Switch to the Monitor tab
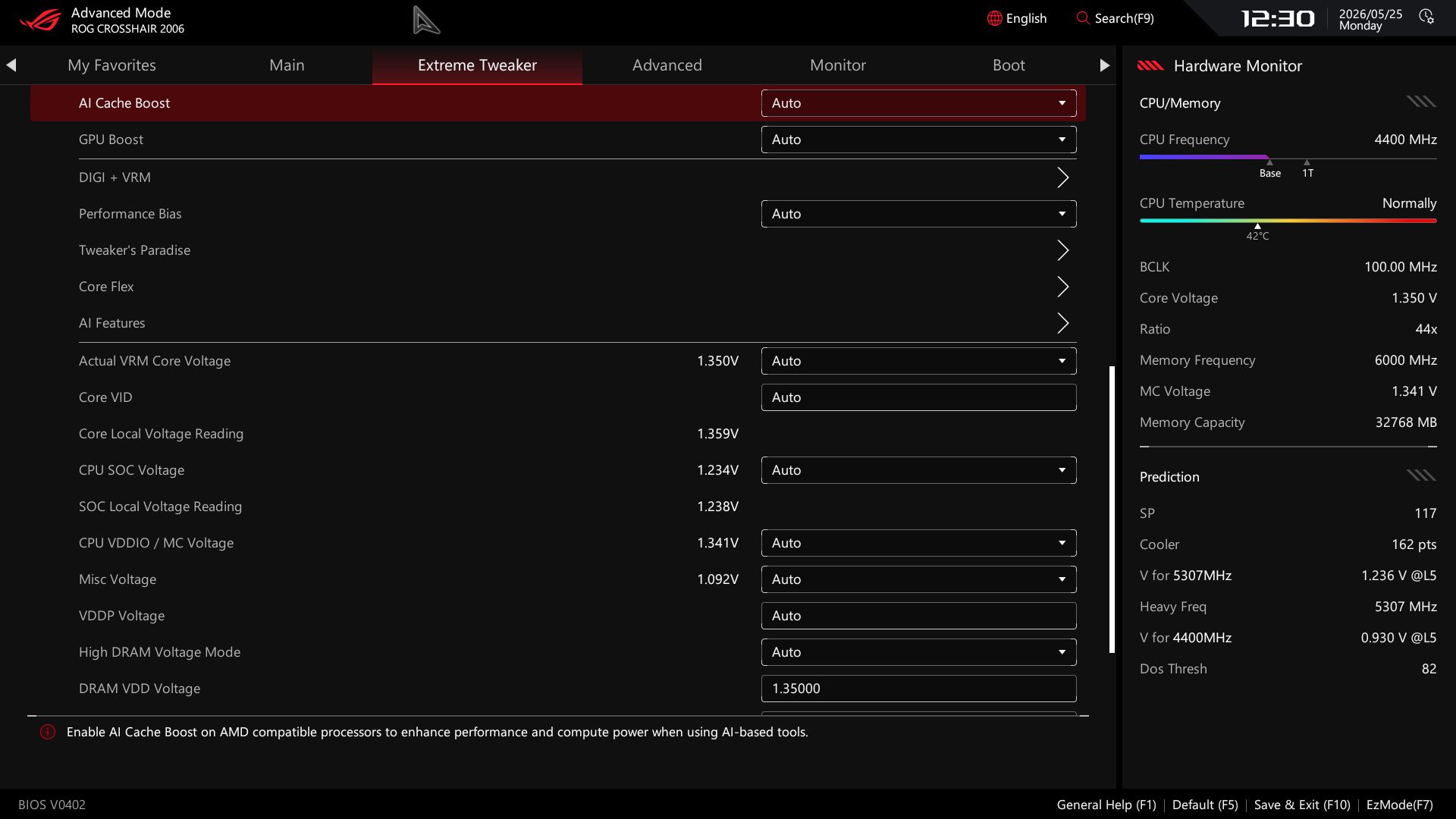This screenshot has height=819, width=1456. (838, 65)
